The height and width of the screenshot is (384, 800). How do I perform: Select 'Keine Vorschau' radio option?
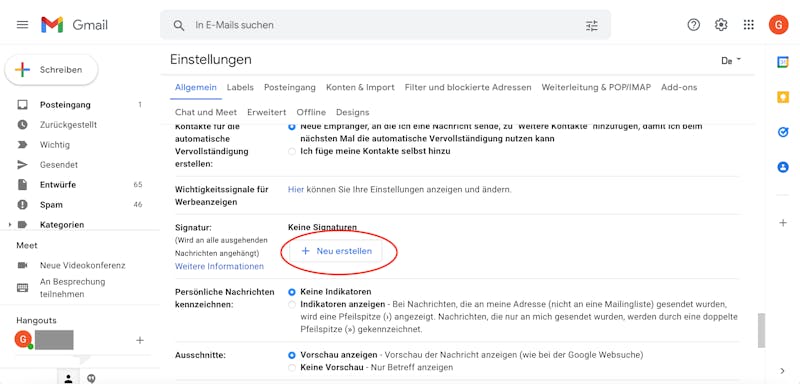292,367
